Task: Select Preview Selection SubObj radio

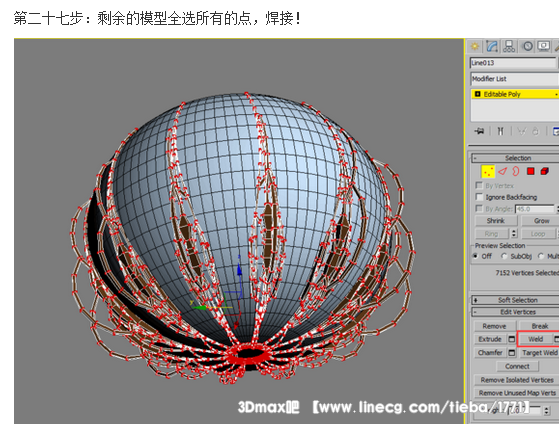Action: click(x=504, y=256)
